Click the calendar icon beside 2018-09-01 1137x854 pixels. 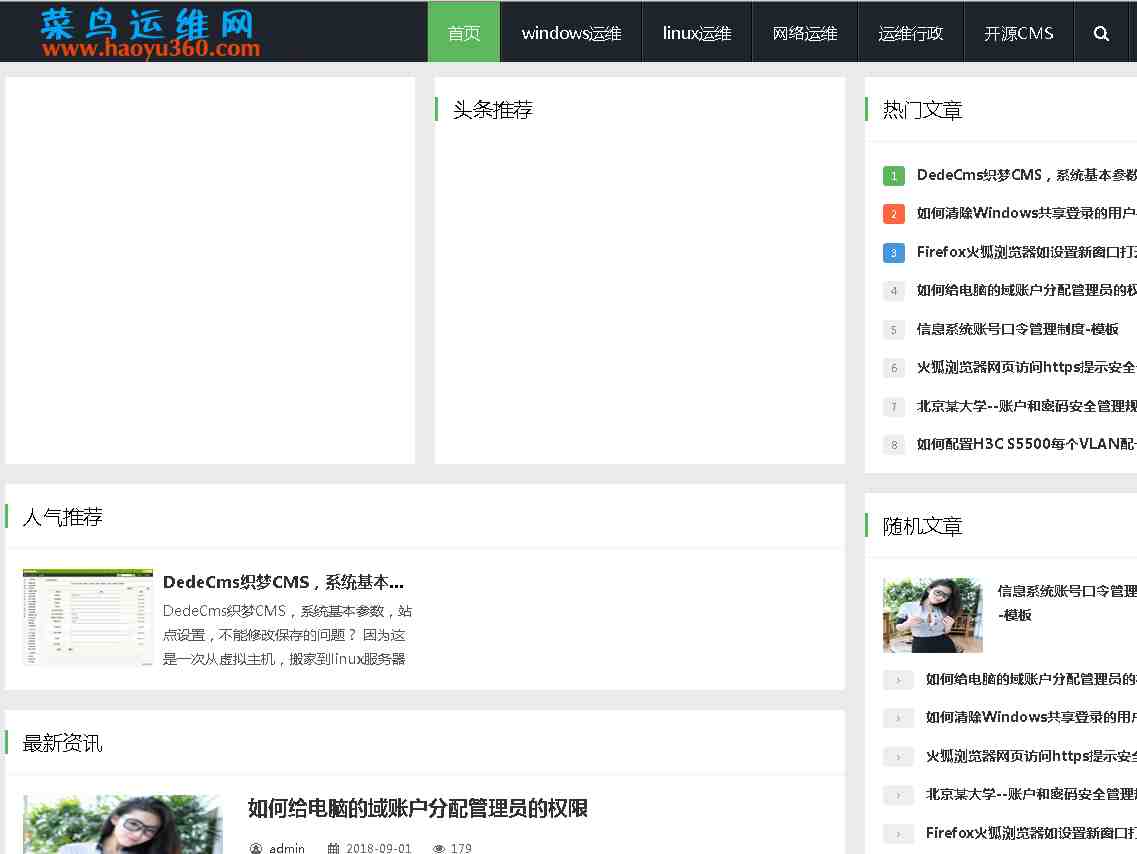coord(332,848)
